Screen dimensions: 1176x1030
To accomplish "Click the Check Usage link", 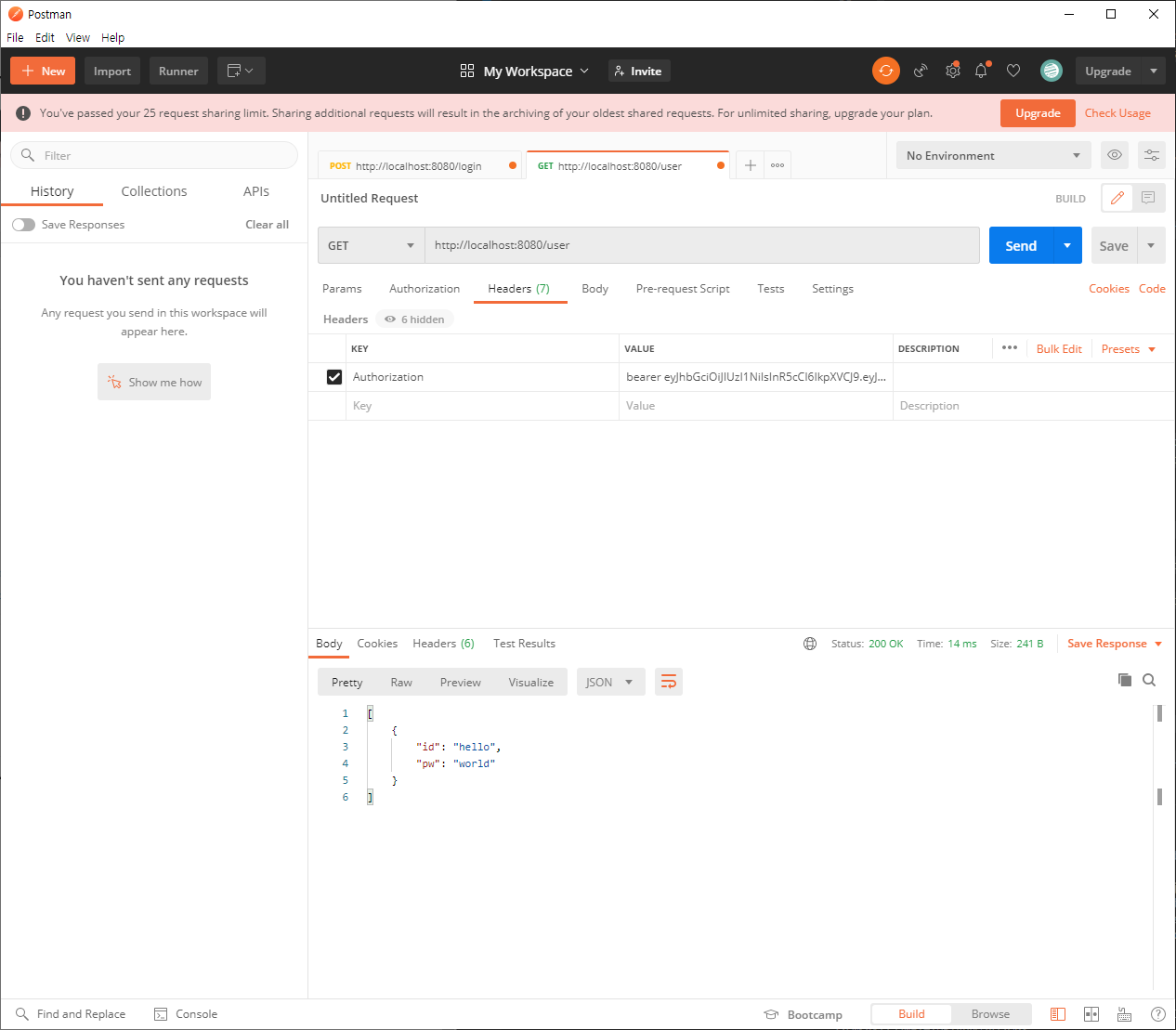I will pyautogui.click(x=1117, y=112).
